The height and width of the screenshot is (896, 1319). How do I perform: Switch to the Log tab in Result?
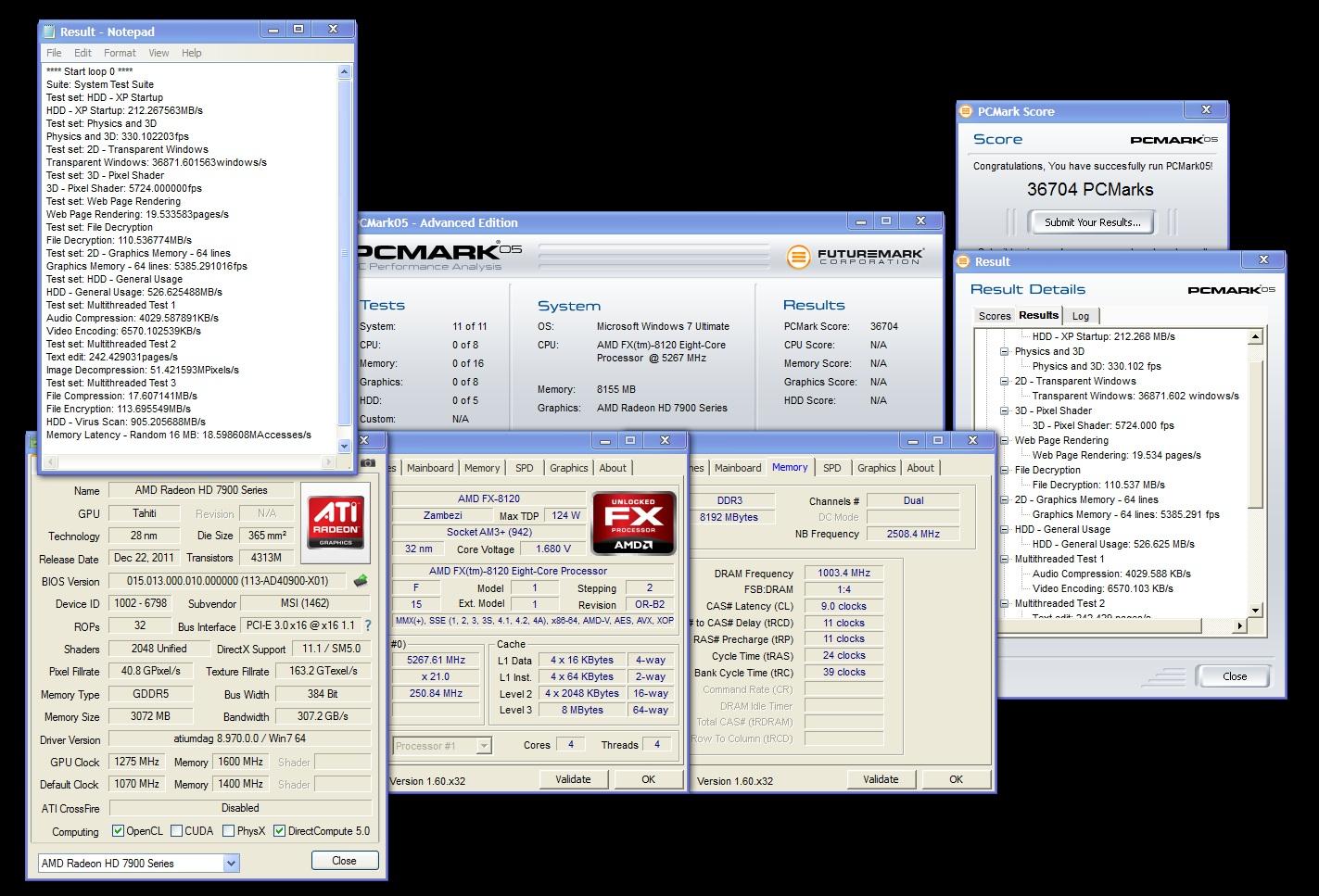point(1081,316)
